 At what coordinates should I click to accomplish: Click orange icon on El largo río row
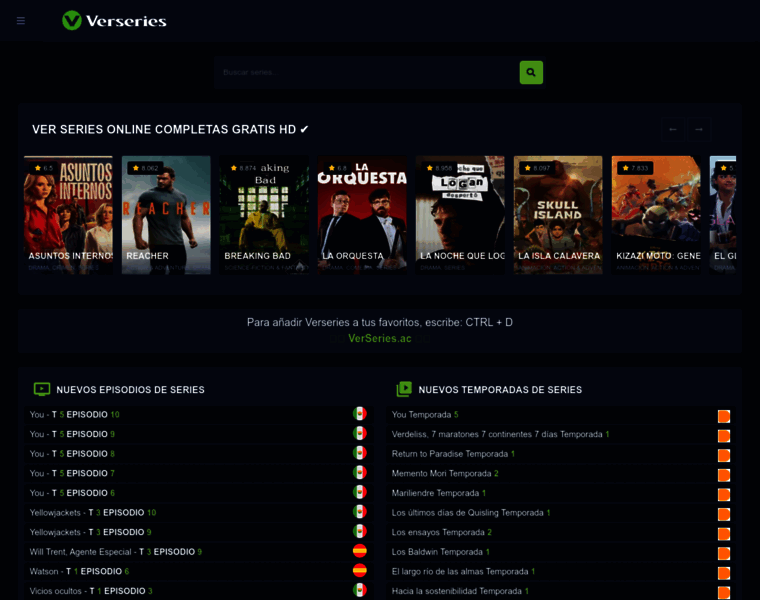pyautogui.click(x=724, y=573)
